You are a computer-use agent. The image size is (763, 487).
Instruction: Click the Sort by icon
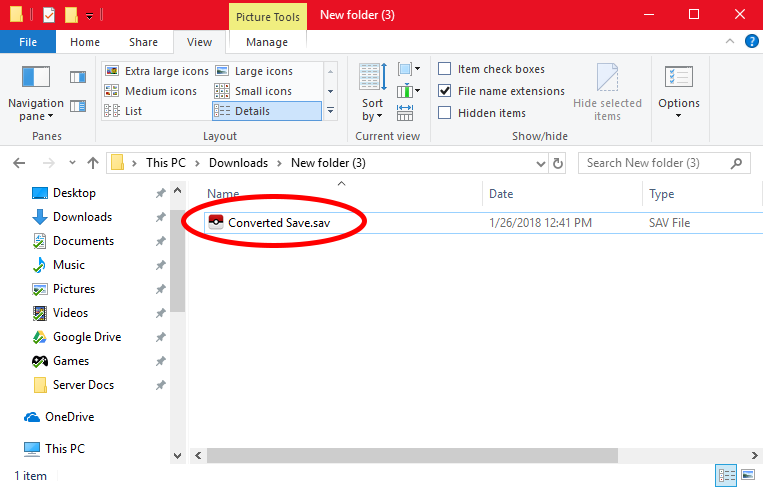click(x=372, y=78)
